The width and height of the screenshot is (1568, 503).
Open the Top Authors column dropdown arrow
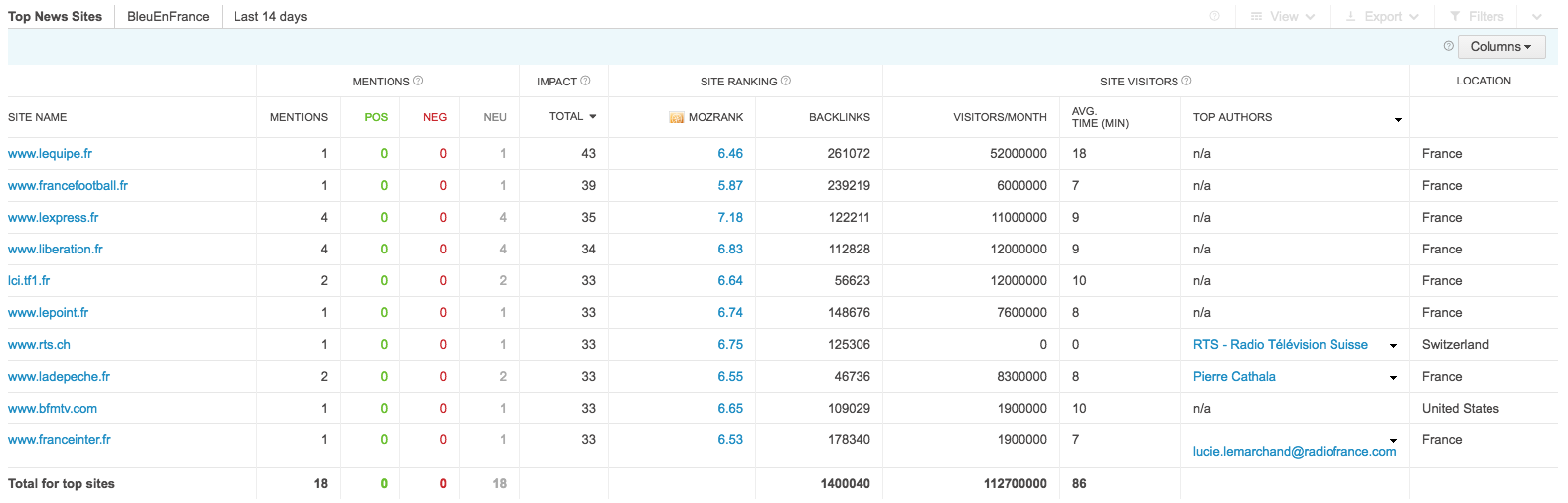coord(1398,120)
